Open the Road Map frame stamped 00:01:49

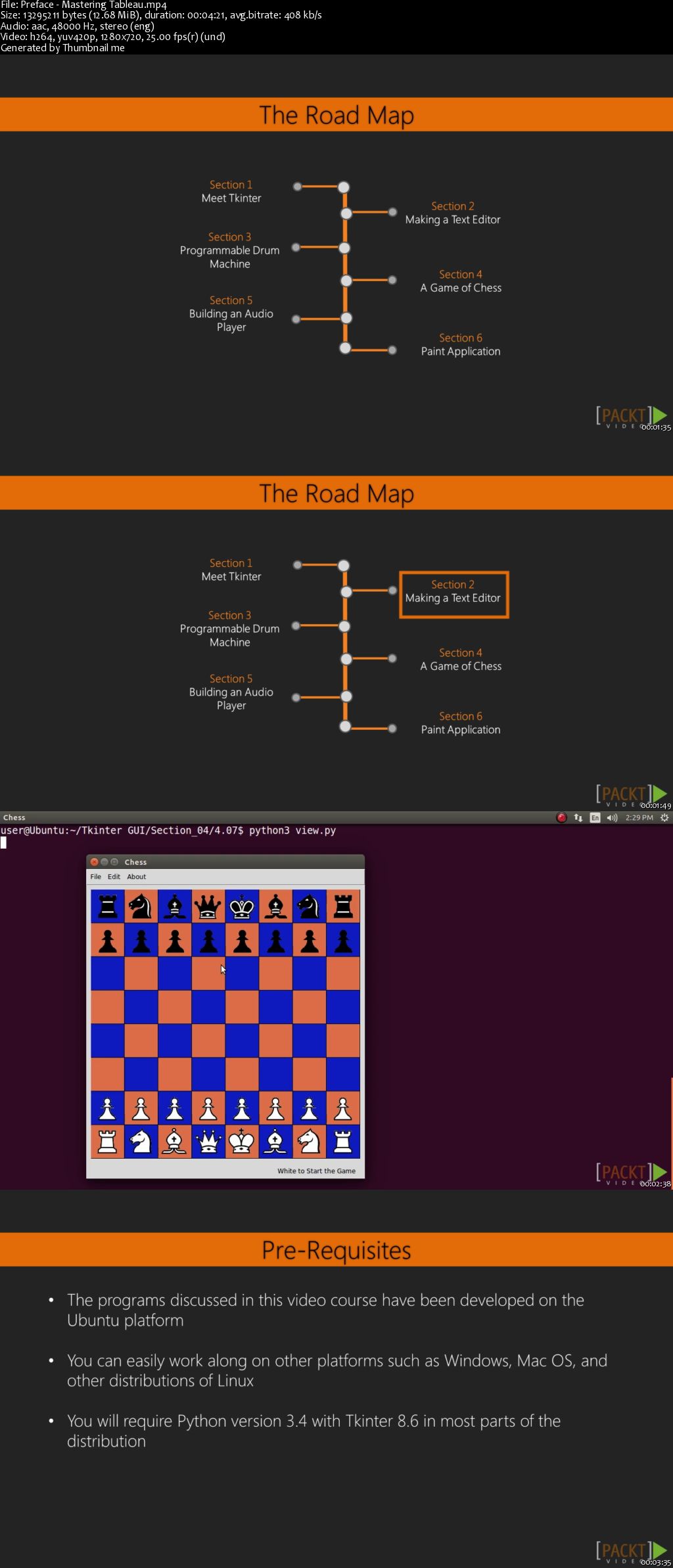click(x=336, y=622)
